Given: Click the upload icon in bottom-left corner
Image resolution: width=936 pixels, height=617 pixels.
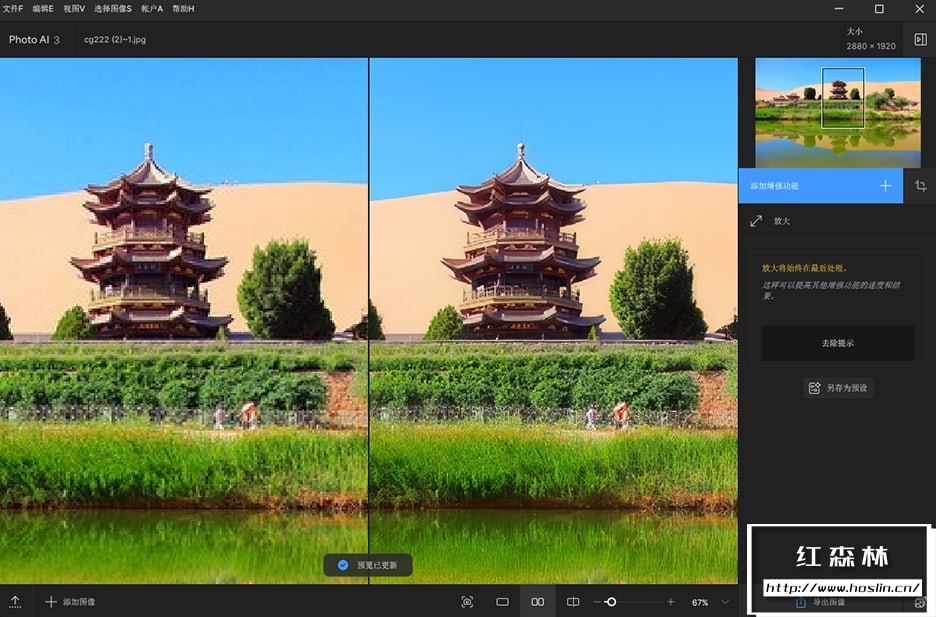Looking at the screenshot, I should (x=15, y=601).
